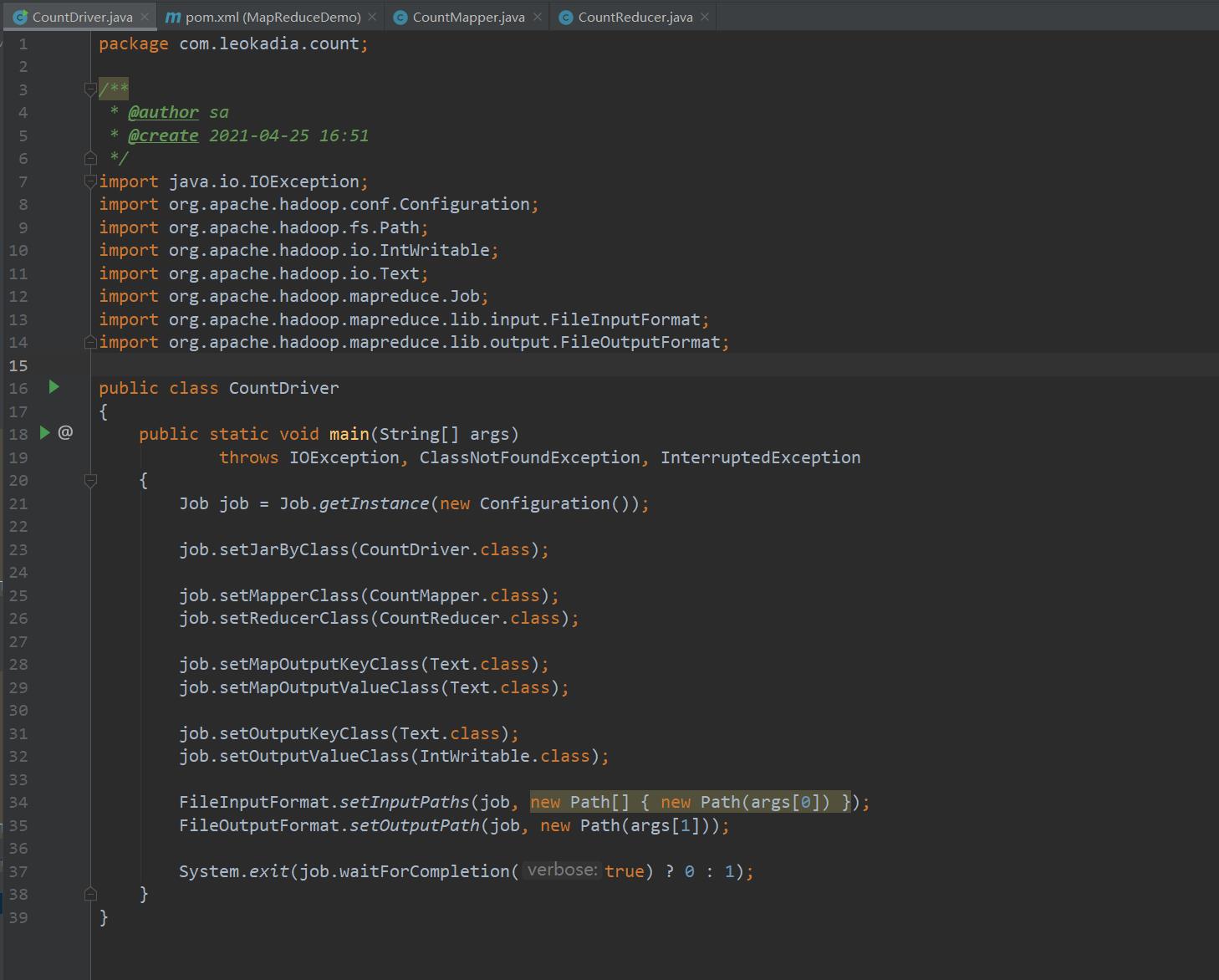Click the setJarByClass call
The width and height of the screenshot is (1219, 980).
coord(284,549)
